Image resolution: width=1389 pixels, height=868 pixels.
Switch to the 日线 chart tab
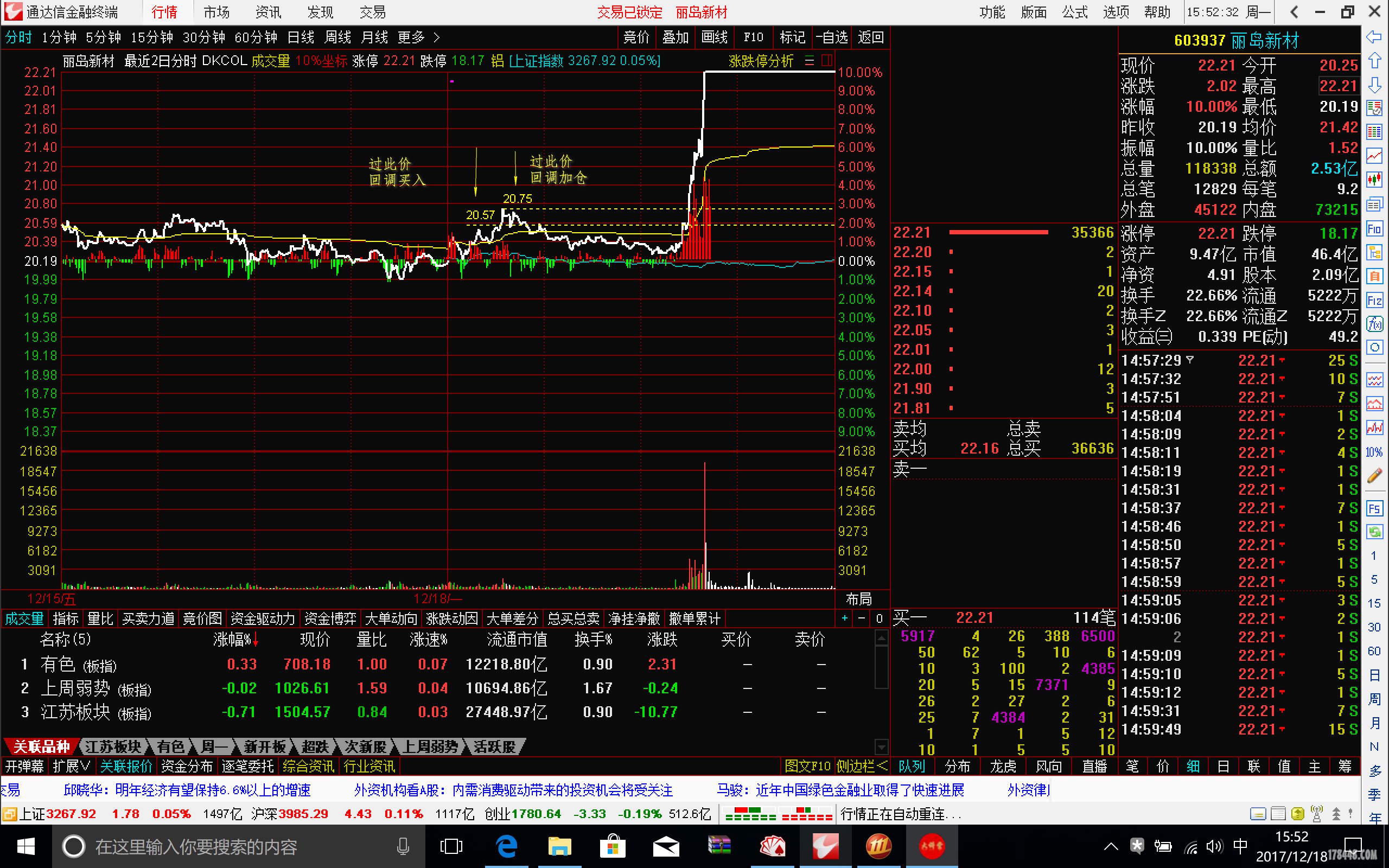tap(300, 37)
